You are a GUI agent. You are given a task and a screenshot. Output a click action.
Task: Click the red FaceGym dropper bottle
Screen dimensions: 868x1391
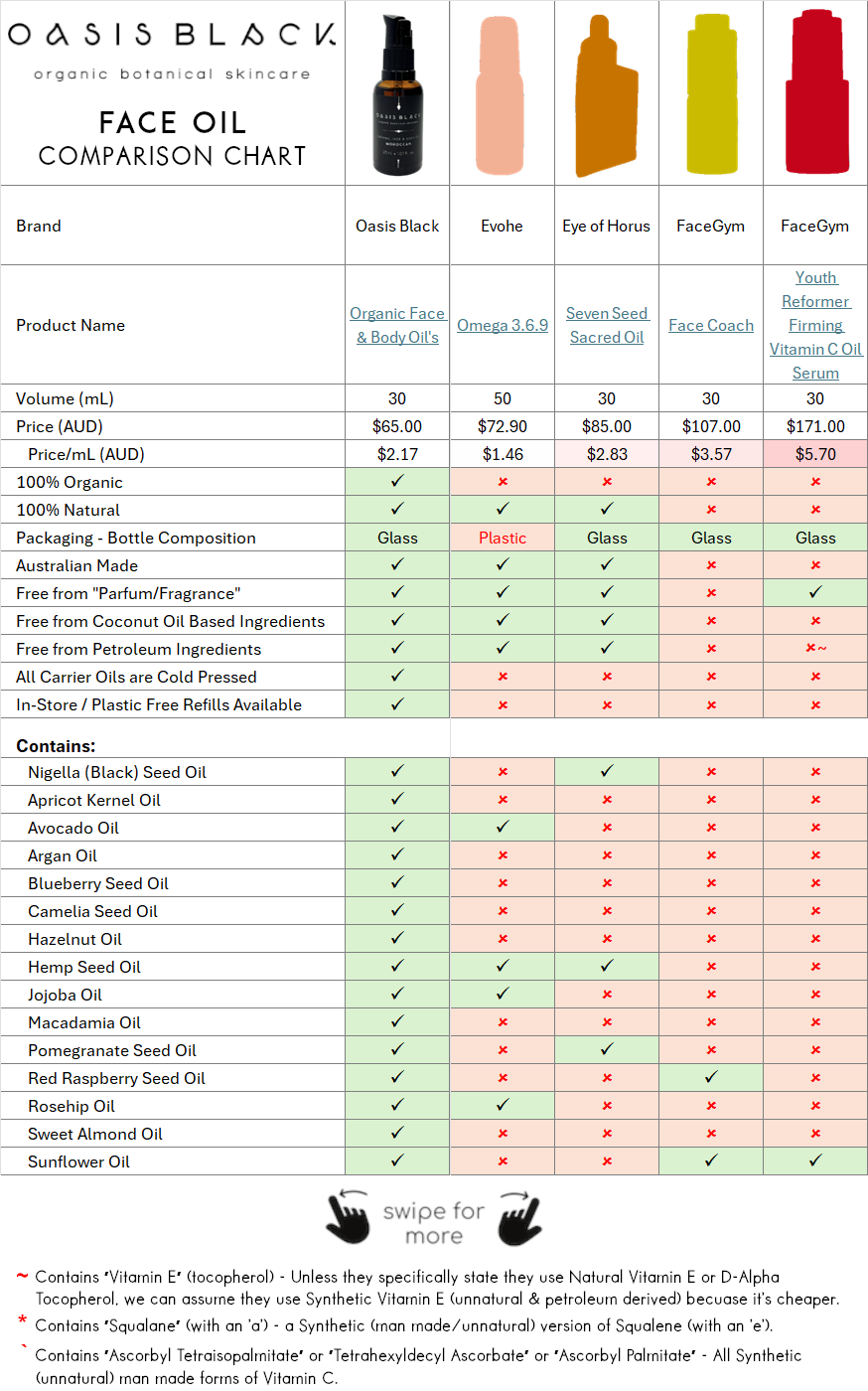(814, 92)
